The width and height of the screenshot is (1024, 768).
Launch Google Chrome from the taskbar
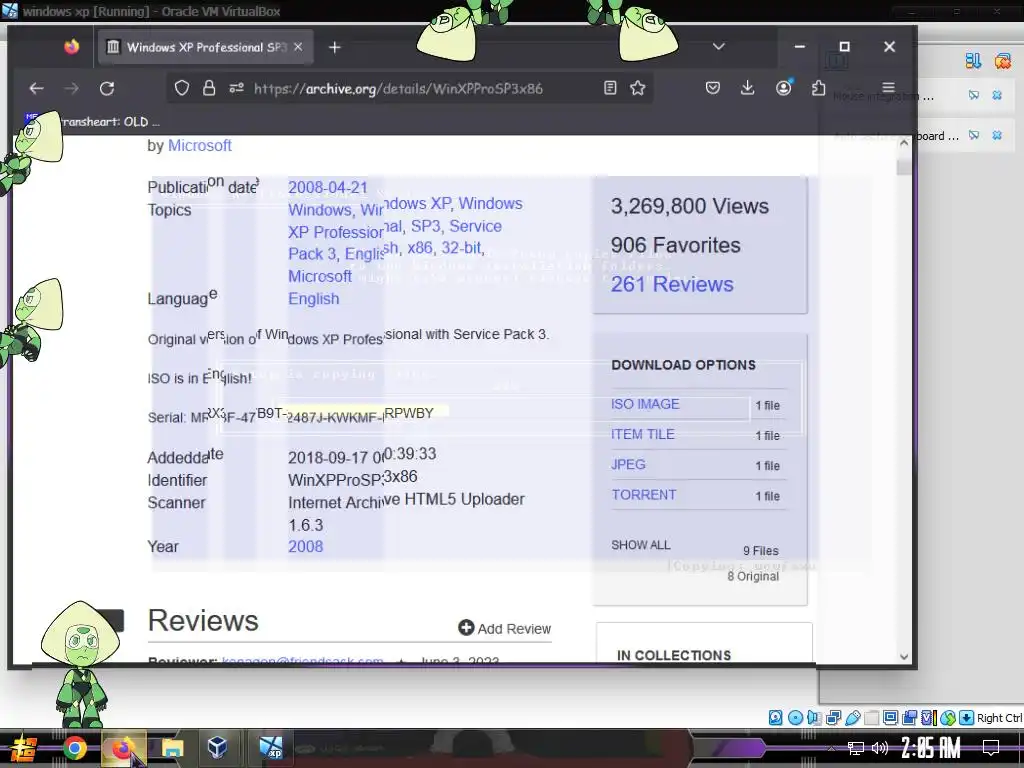pyautogui.click(x=74, y=748)
